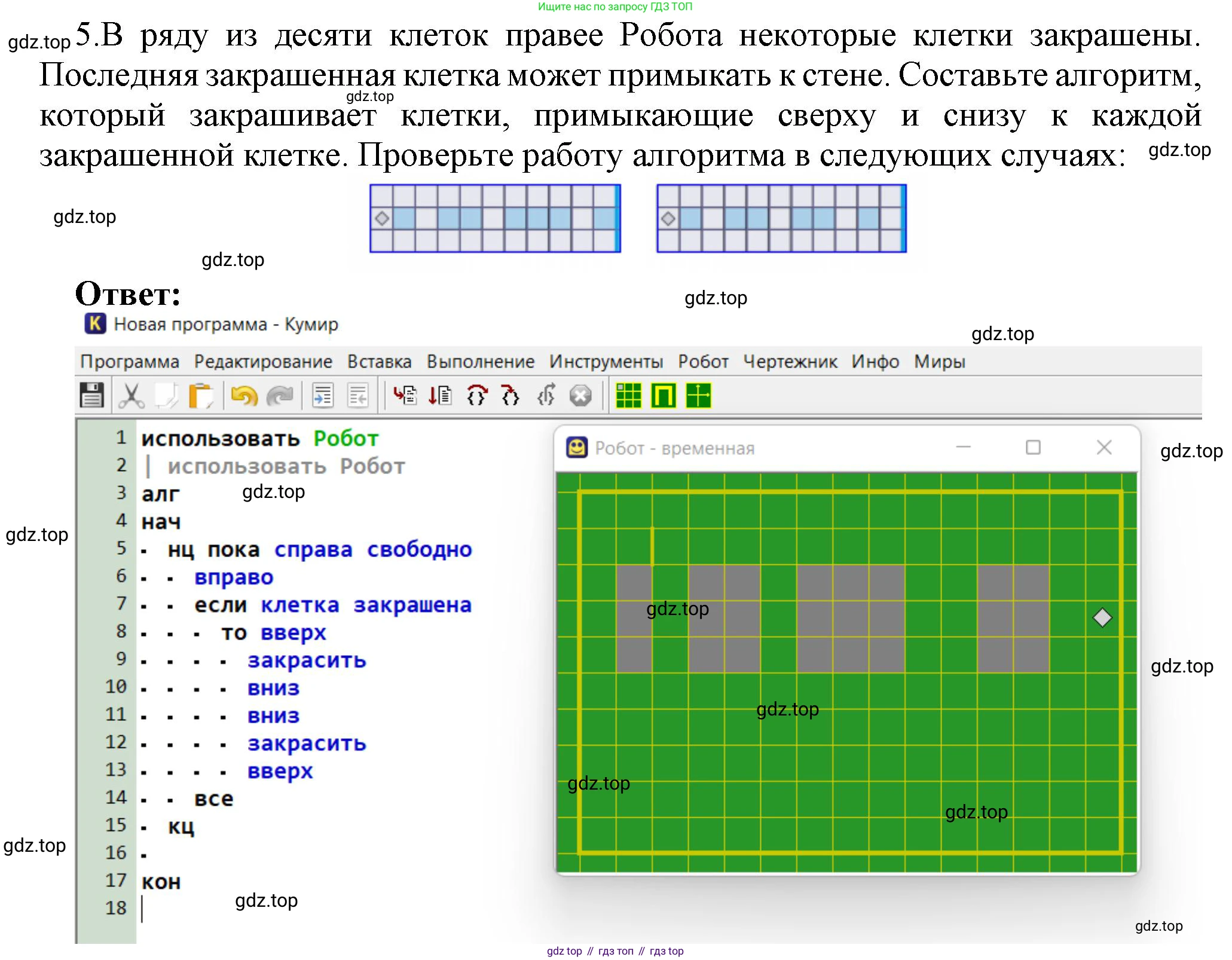Screen dimensions: 1232x960
Task: Click 'вниз' on line 11
Action: coord(273,716)
